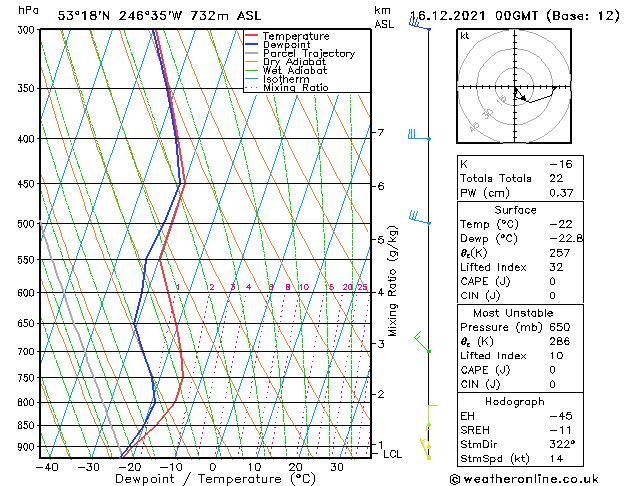Click the wind barb at 400 hPa level
Image resolution: width=629 pixels, height=486 pixels.
pyautogui.click(x=419, y=135)
